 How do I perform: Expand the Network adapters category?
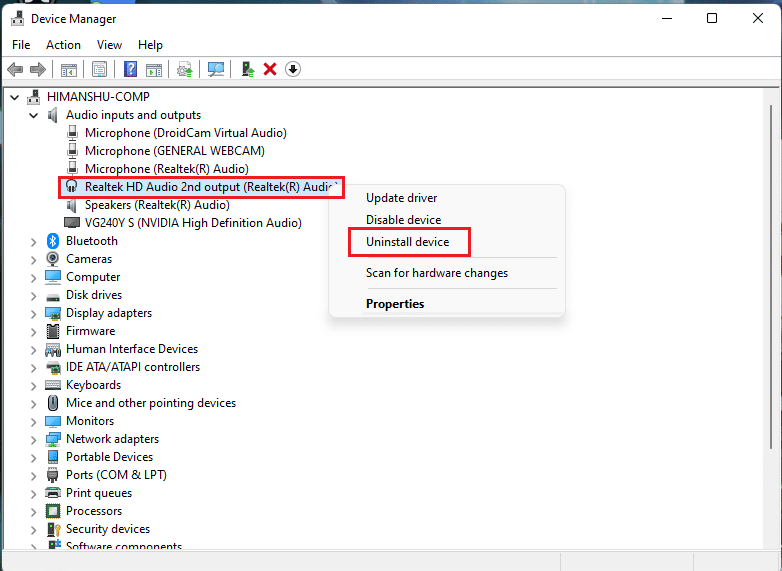pos(34,439)
